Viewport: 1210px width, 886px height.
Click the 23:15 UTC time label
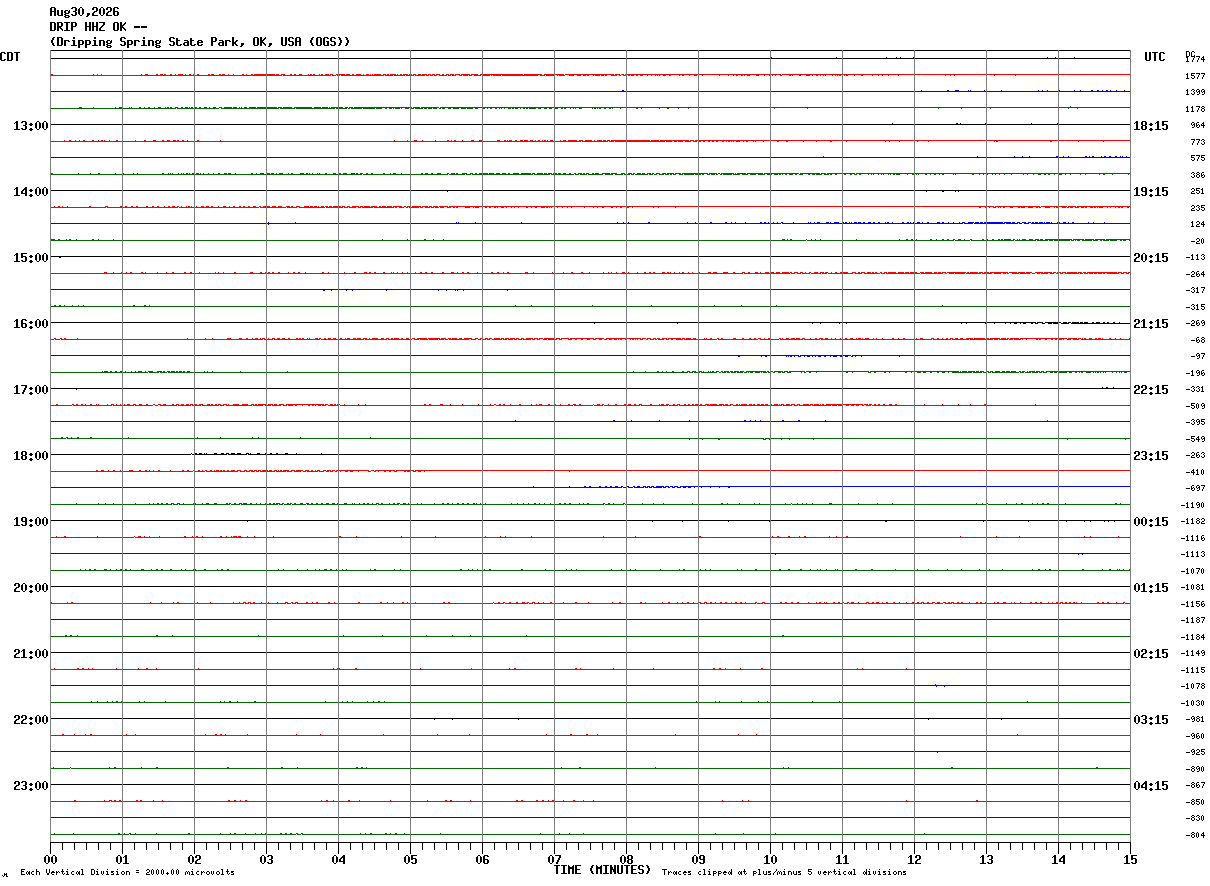tap(1151, 455)
